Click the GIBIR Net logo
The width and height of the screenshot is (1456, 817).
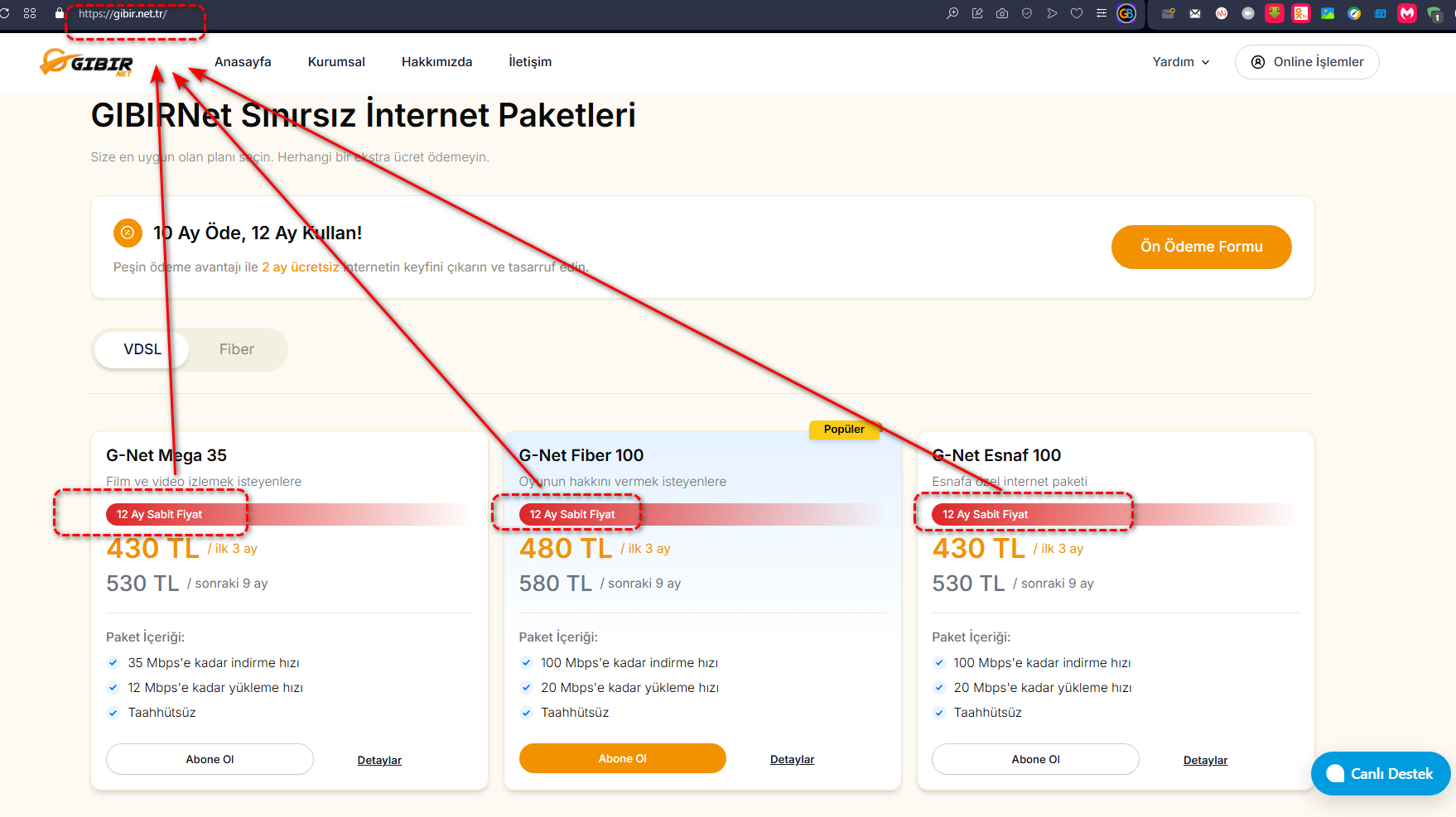click(87, 62)
